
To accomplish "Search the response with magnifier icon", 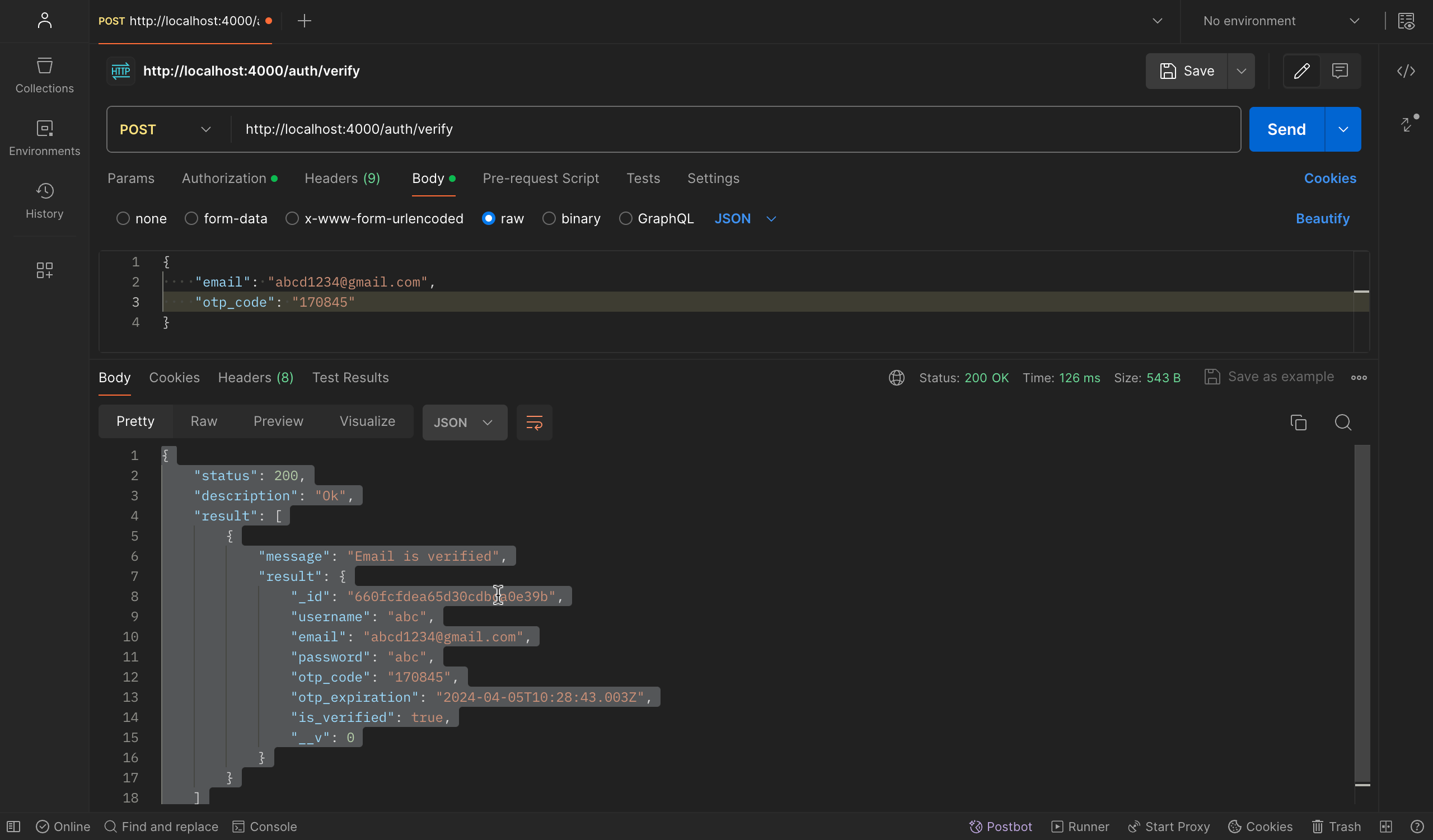I will coord(1342,423).
